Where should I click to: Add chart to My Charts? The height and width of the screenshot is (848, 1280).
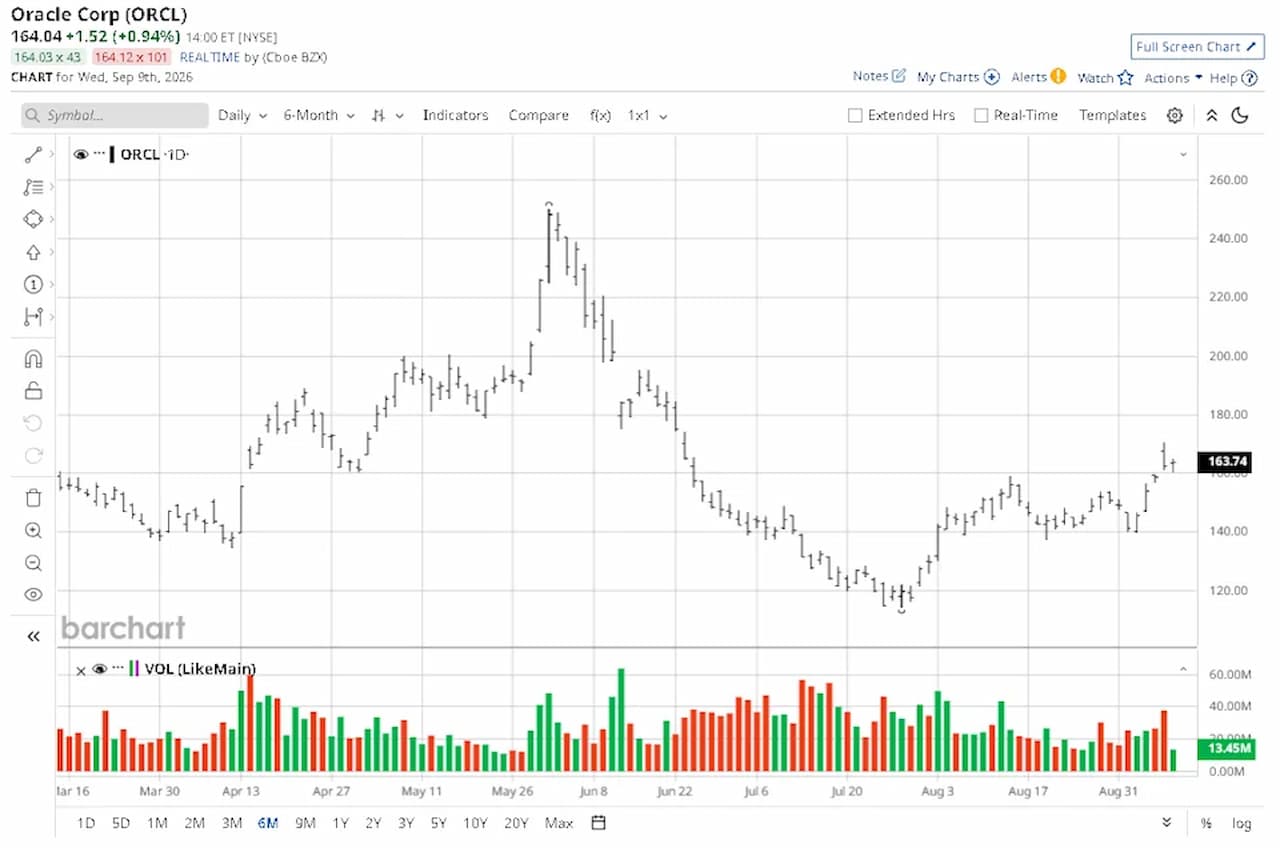pyautogui.click(x=958, y=77)
